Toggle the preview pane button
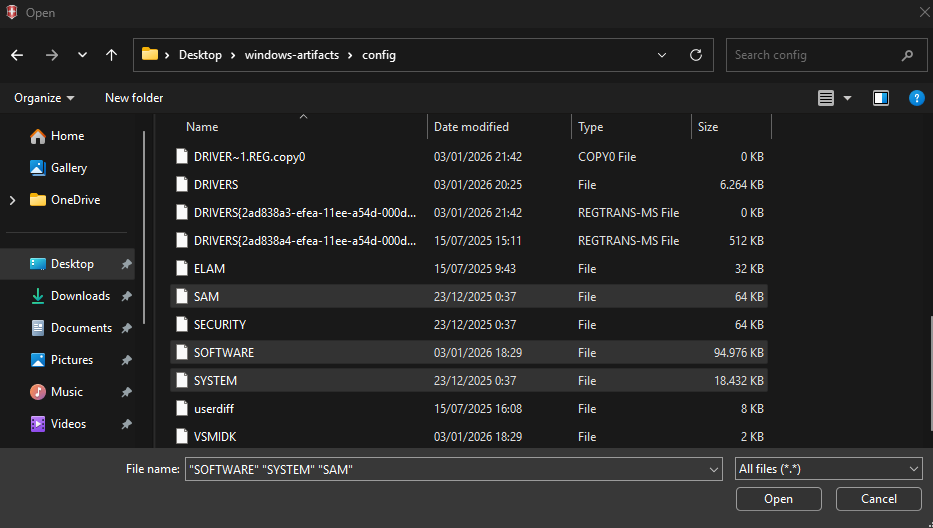 (881, 98)
